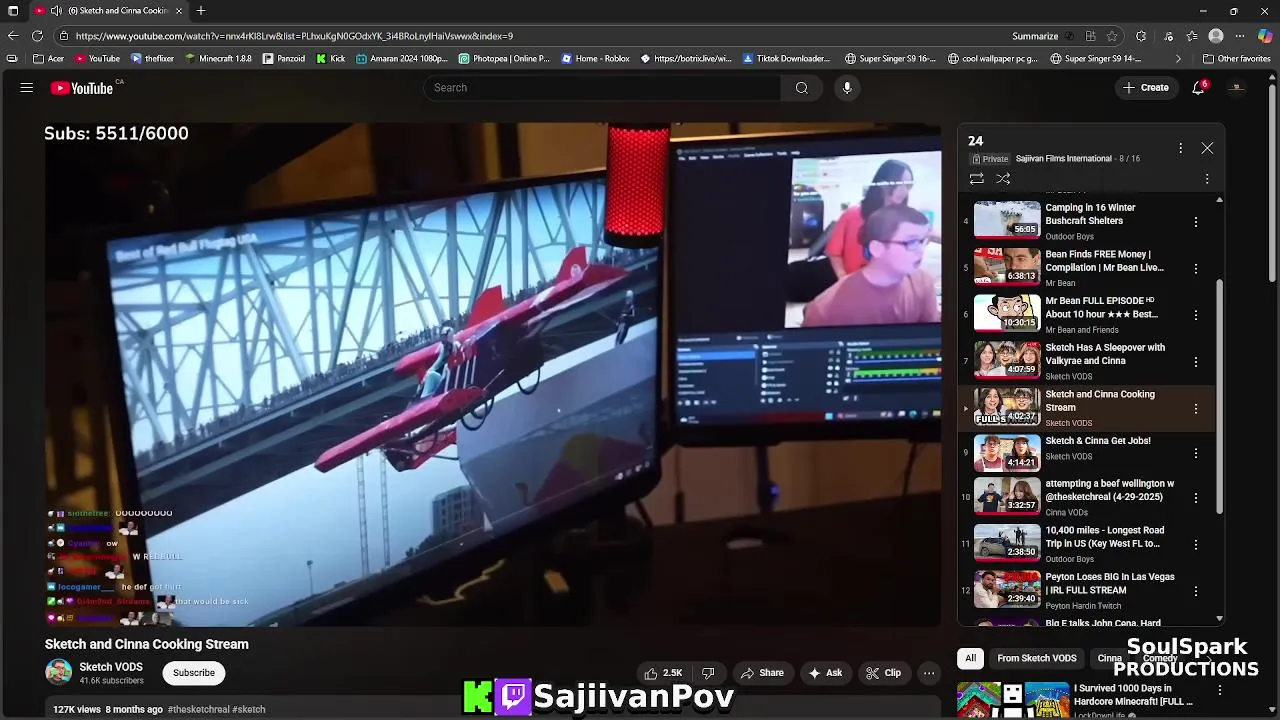The width and height of the screenshot is (1280, 720).
Task: Mute the tab via speaker icon
Action: coord(58,11)
